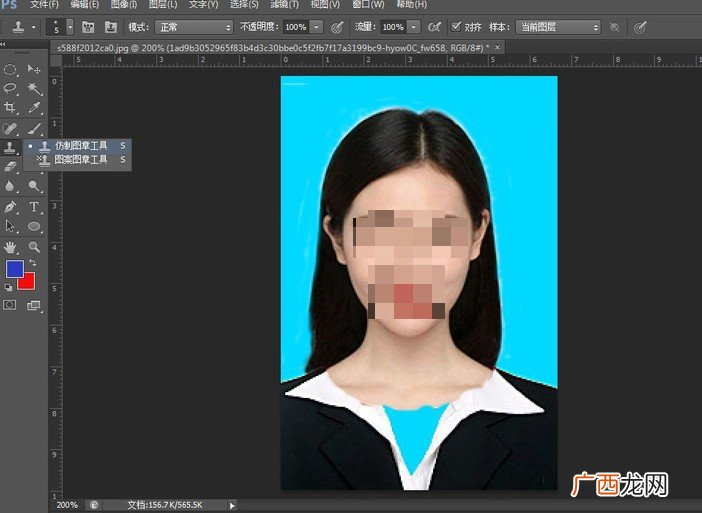This screenshot has width=702, height=513.
Task: Reset to default foreground/background colors
Action: tap(8, 287)
